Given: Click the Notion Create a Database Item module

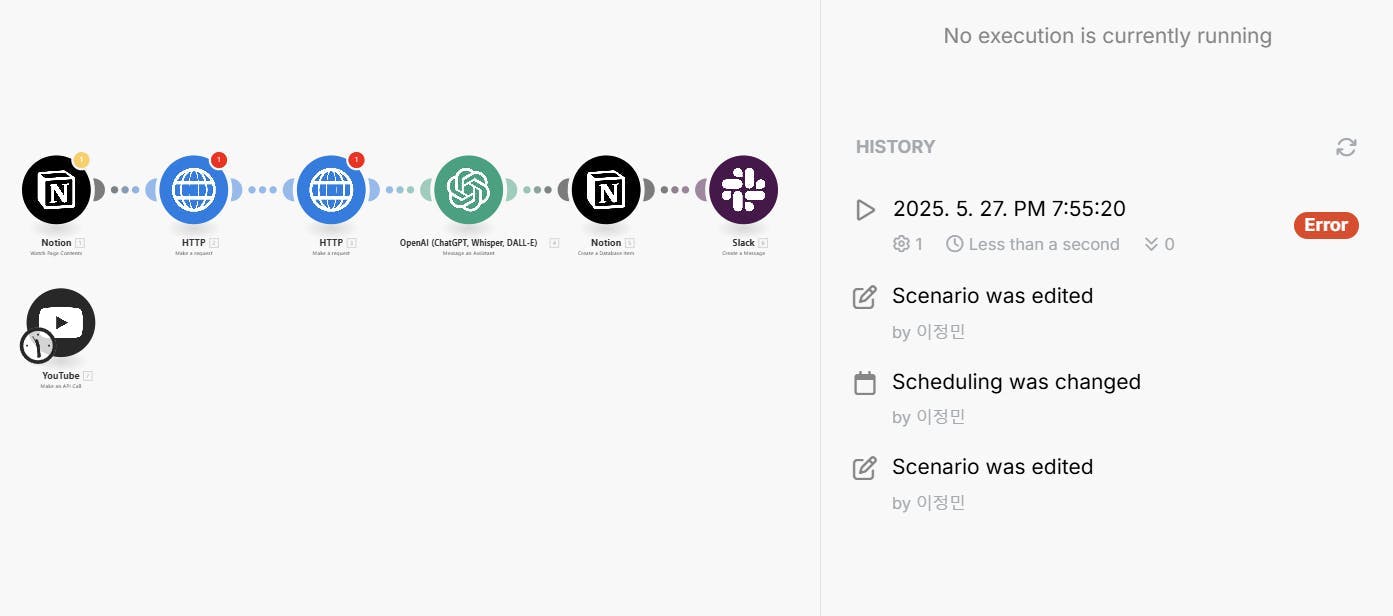Looking at the screenshot, I should click(606, 190).
